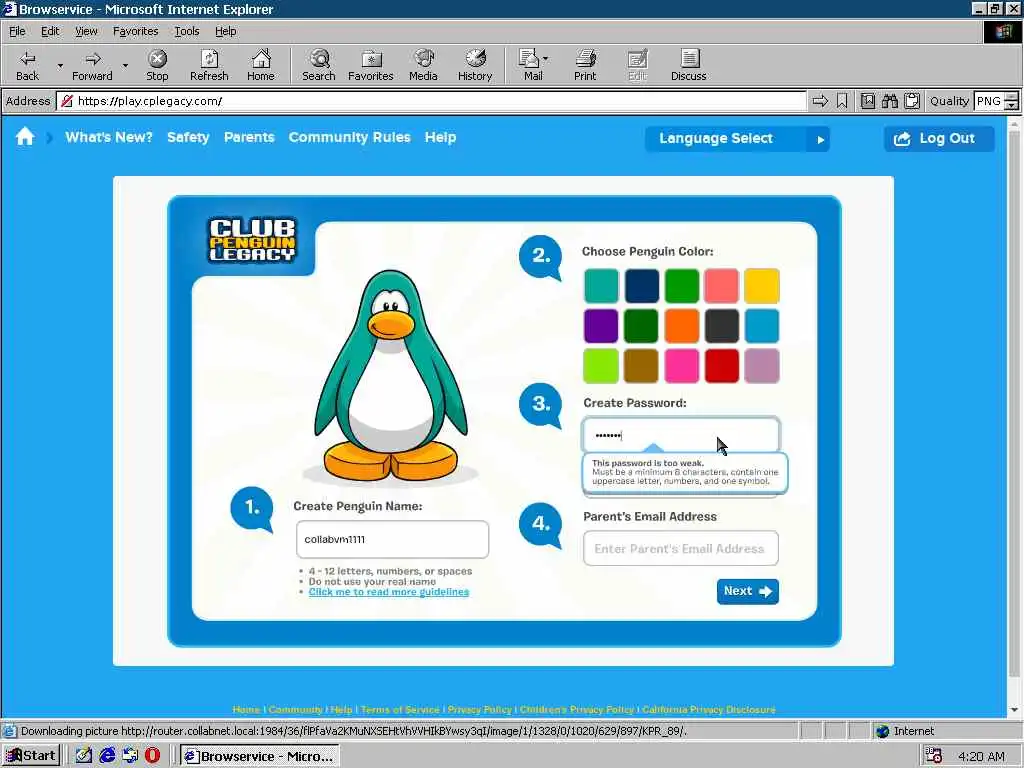Open the Safety page link
1024x768 pixels.
(x=188, y=137)
